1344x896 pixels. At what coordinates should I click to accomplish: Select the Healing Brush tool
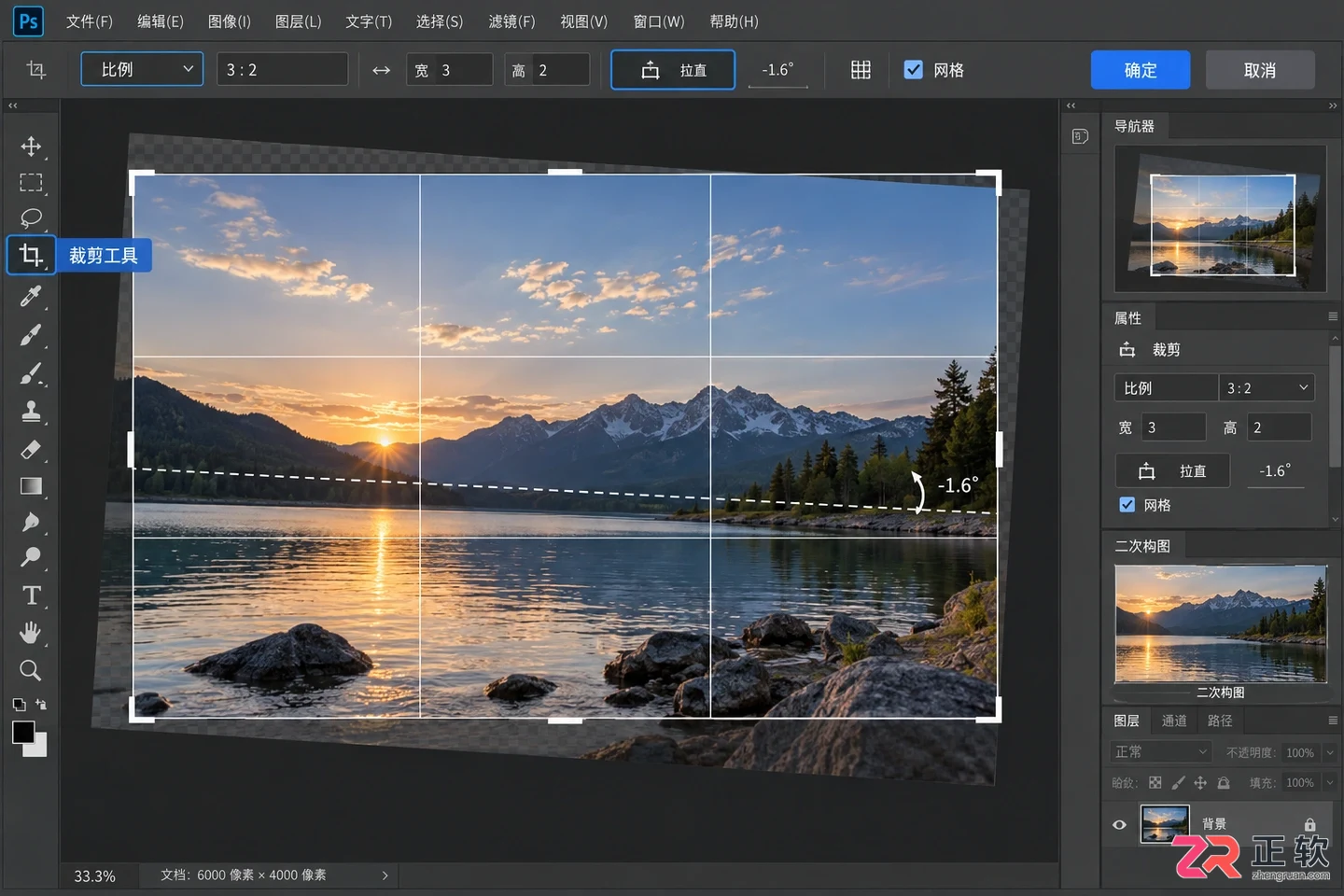(x=31, y=334)
